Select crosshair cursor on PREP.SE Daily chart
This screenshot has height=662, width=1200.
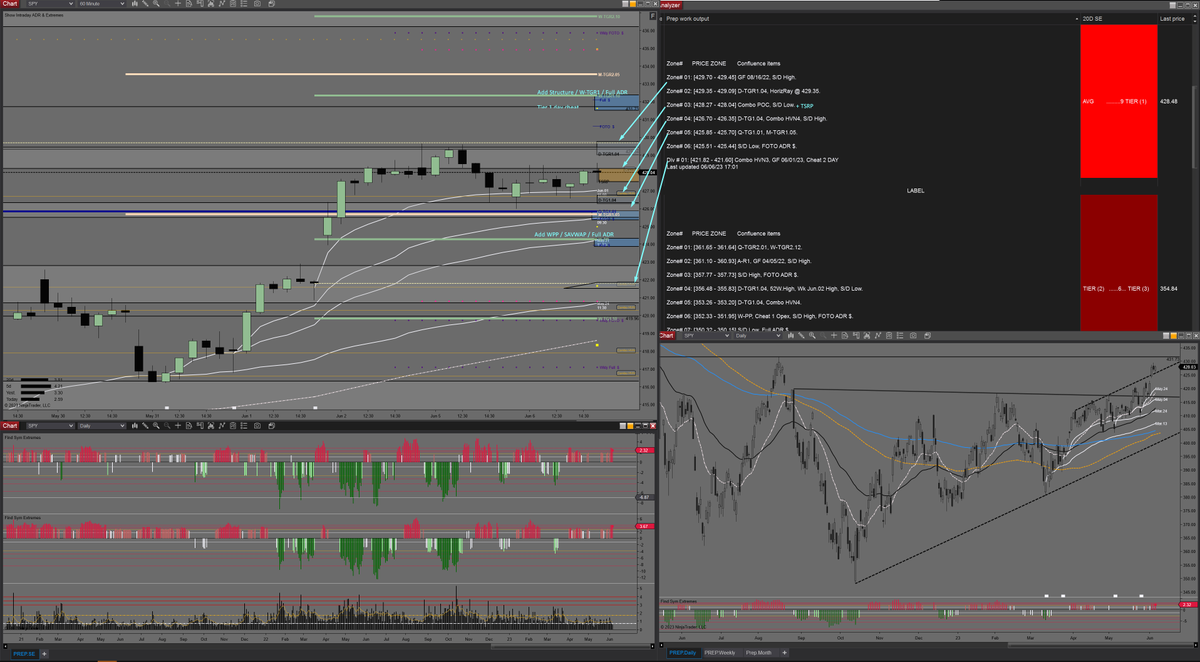pyautogui.click(x=178, y=425)
